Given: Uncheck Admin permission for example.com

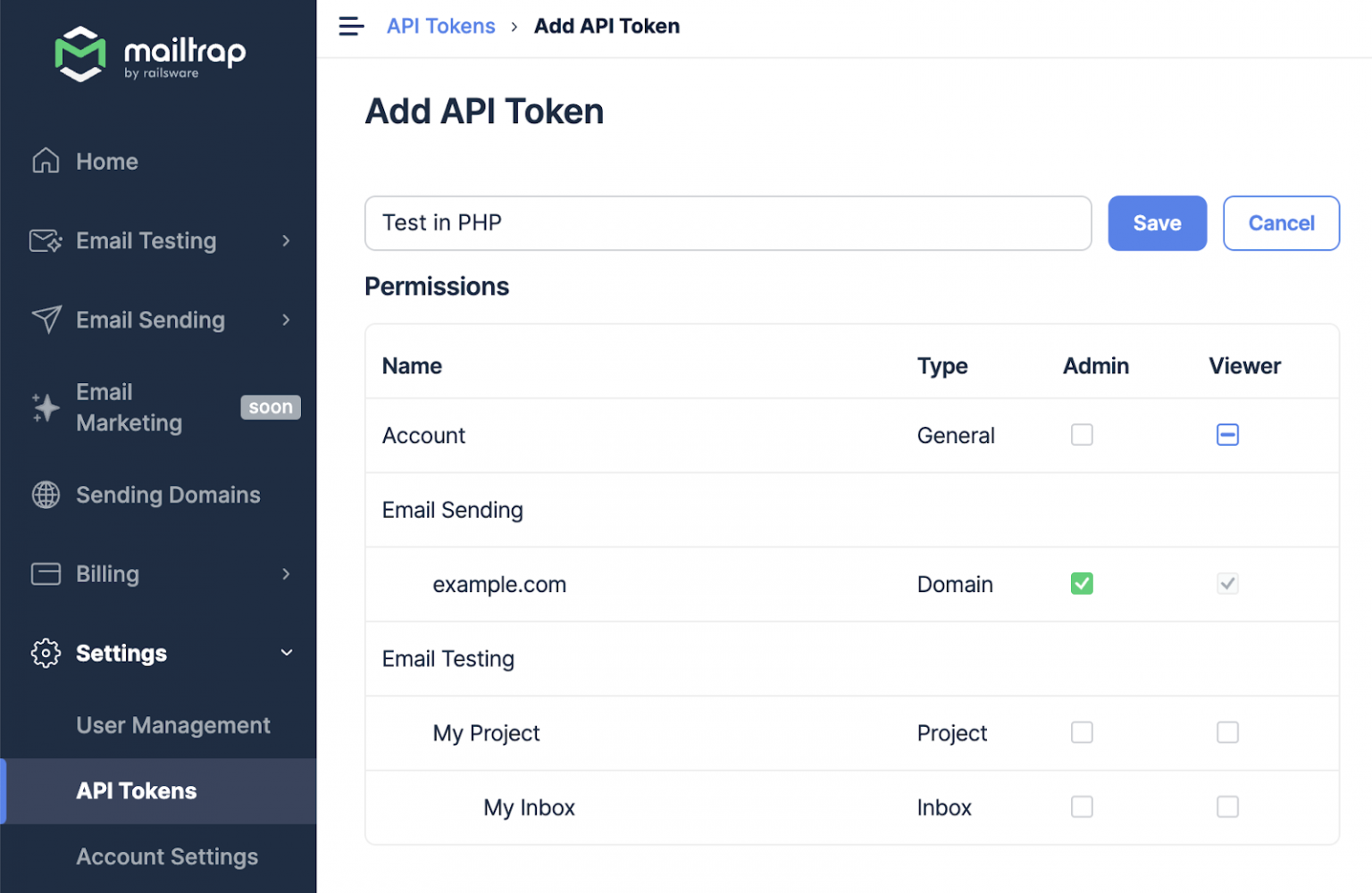Looking at the screenshot, I should click(1082, 584).
